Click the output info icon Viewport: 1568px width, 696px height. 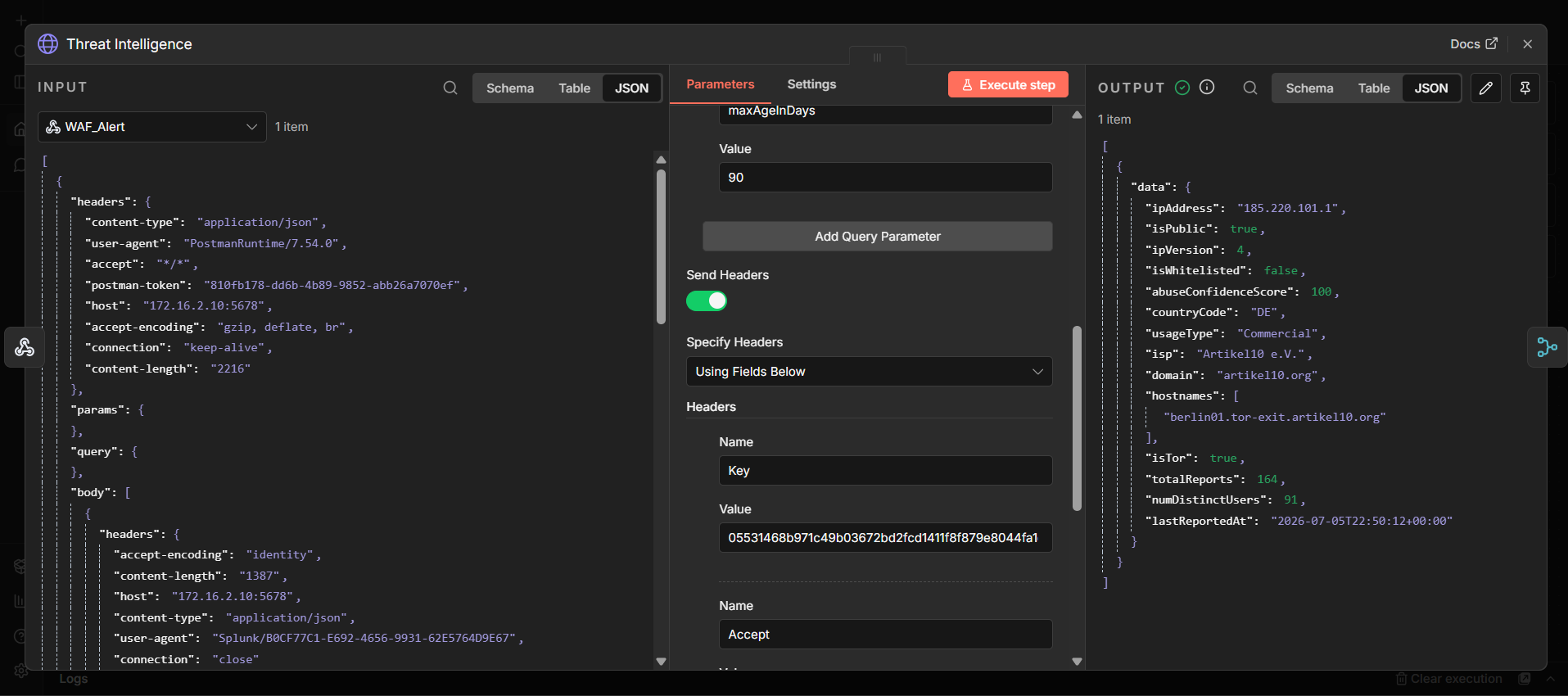[1207, 87]
